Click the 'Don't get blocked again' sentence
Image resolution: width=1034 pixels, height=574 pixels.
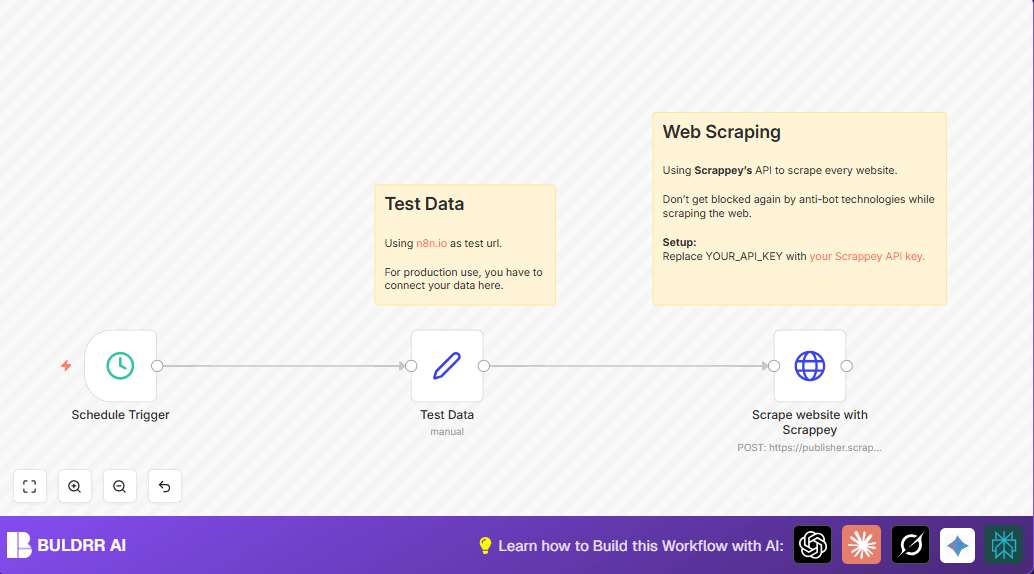click(x=799, y=206)
